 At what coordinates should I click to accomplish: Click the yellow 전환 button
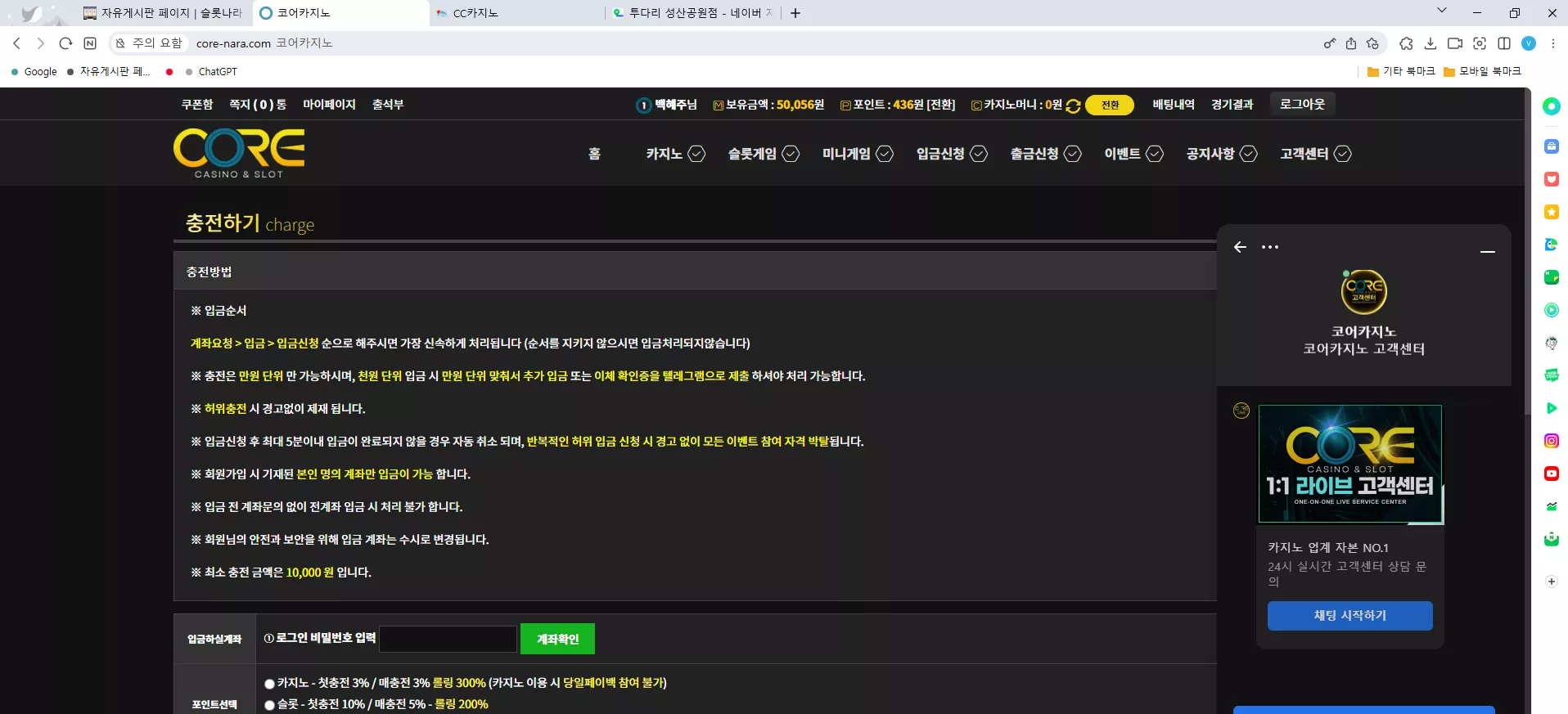click(1110, 105)
